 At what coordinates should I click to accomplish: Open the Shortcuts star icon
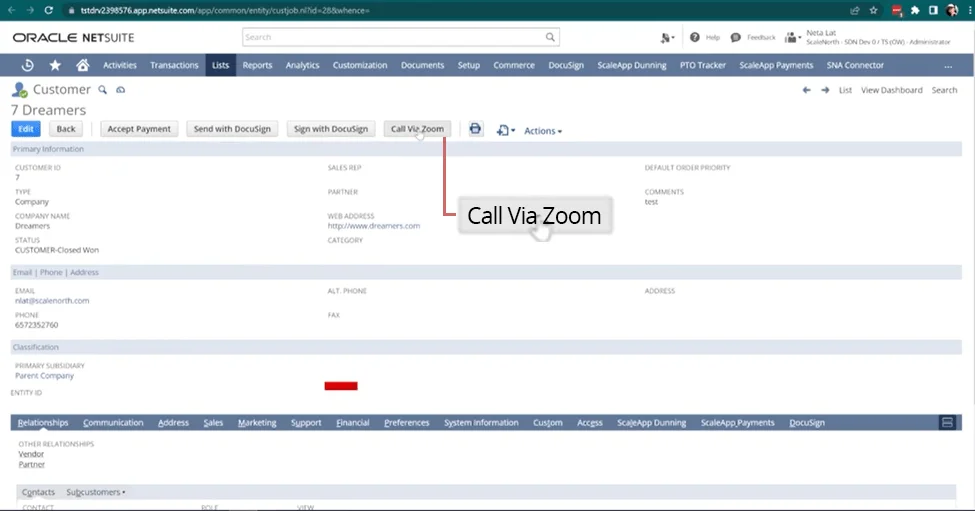(x=55, y=65)
